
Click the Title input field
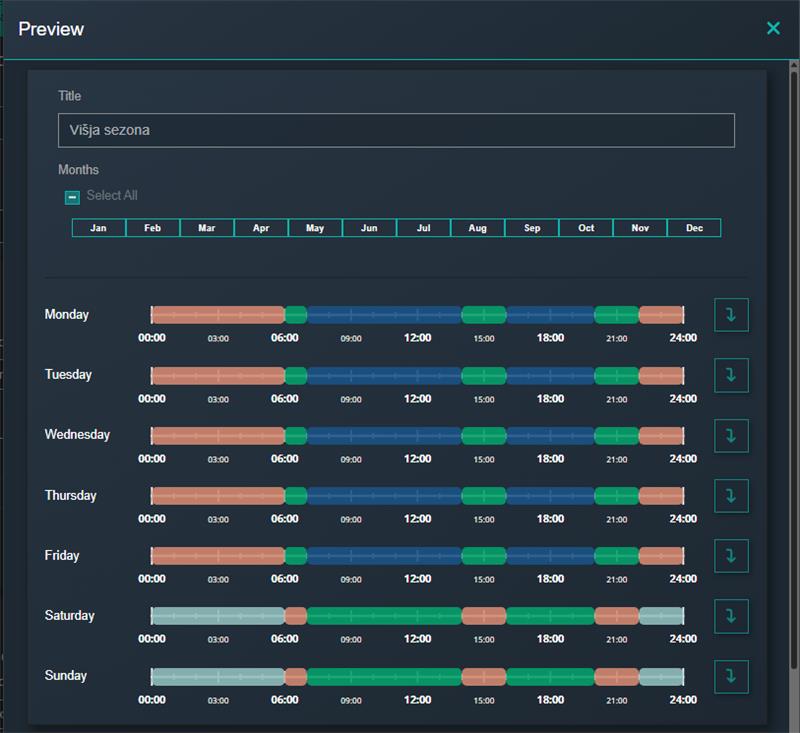[396, 130]
